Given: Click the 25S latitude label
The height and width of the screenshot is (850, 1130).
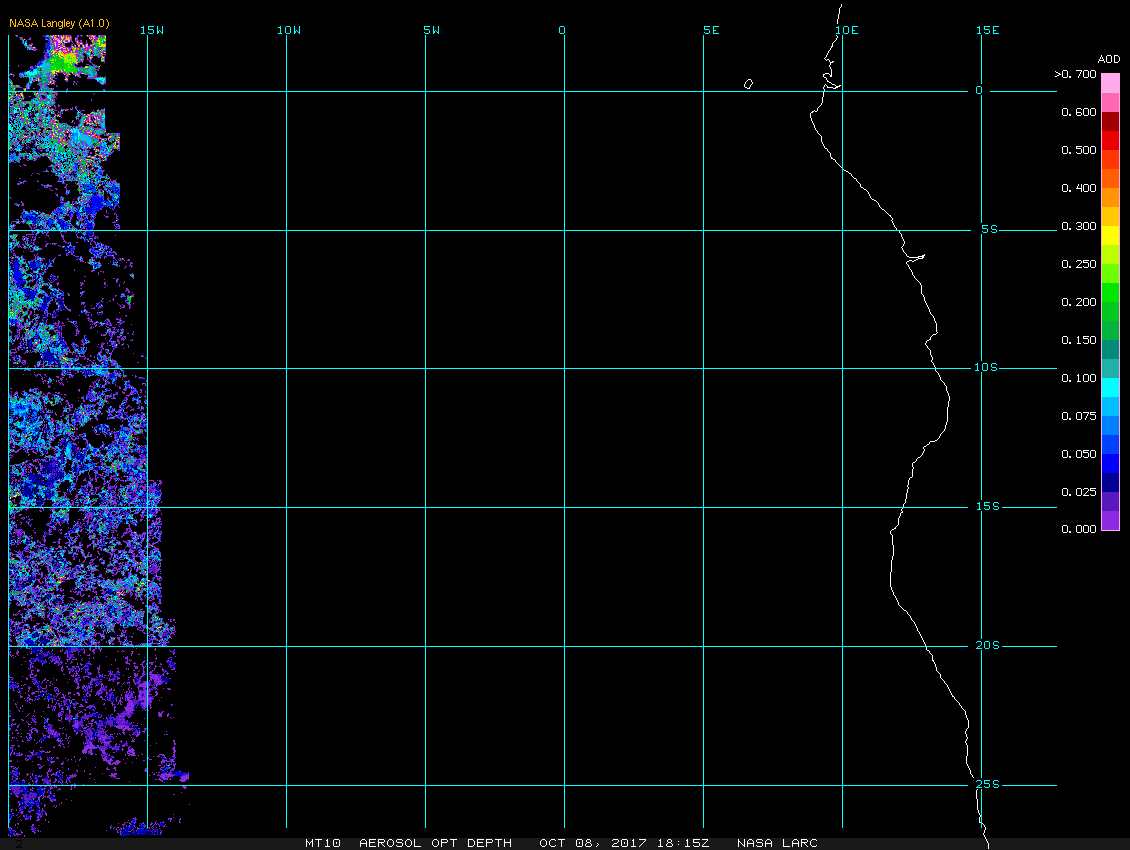Looking at the screenshot, I should coord(988,784).
